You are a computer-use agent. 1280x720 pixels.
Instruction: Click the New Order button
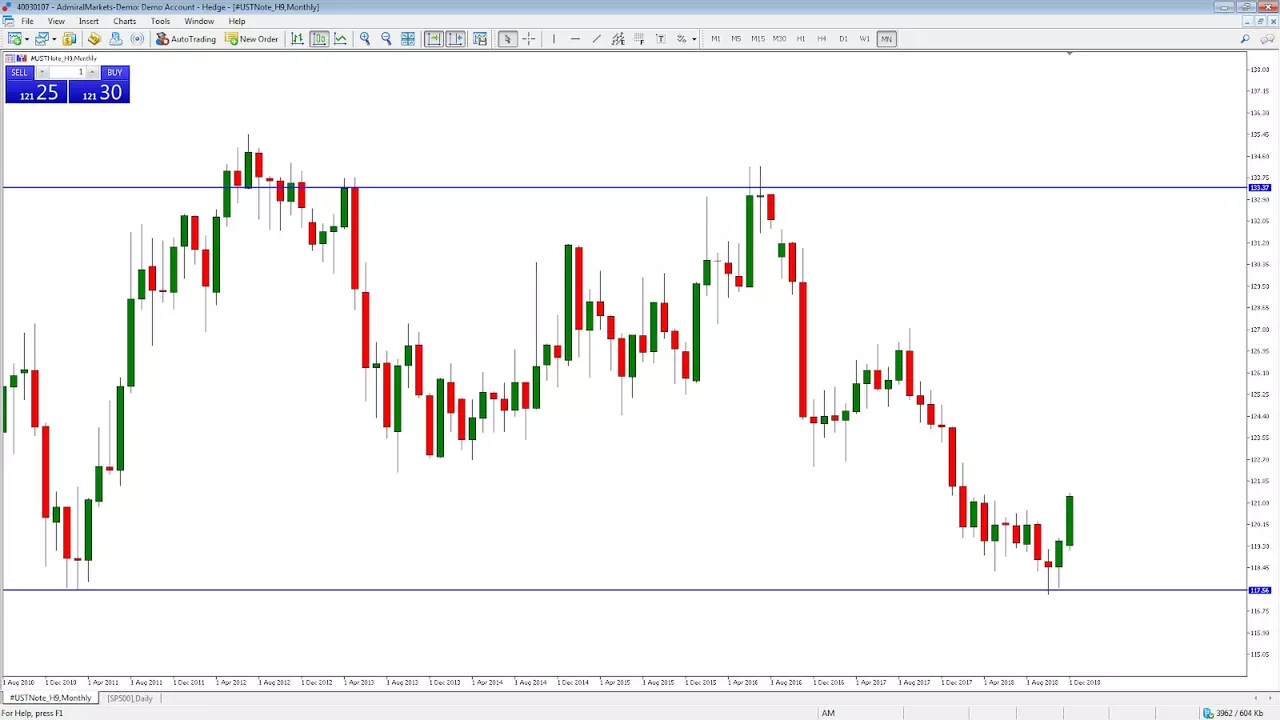click(x=252, y=39)
